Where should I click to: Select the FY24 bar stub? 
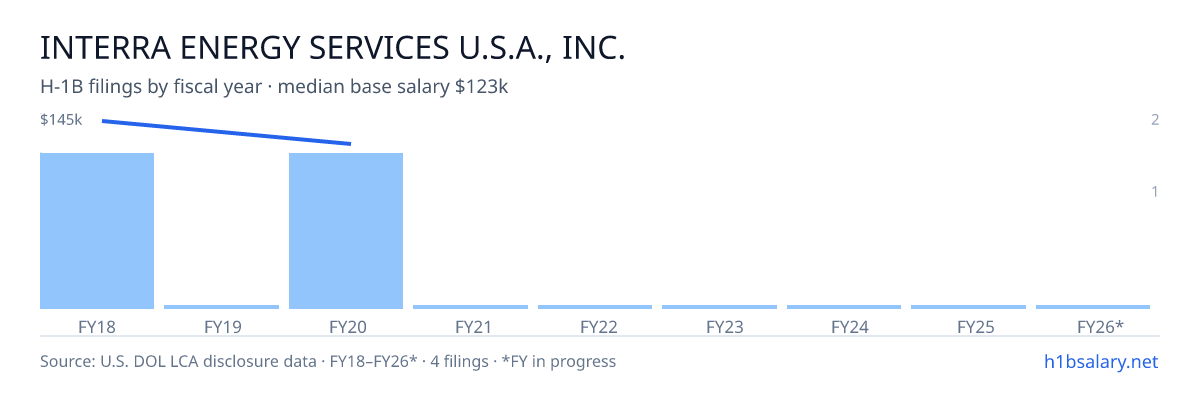click(x=844, y=307)
